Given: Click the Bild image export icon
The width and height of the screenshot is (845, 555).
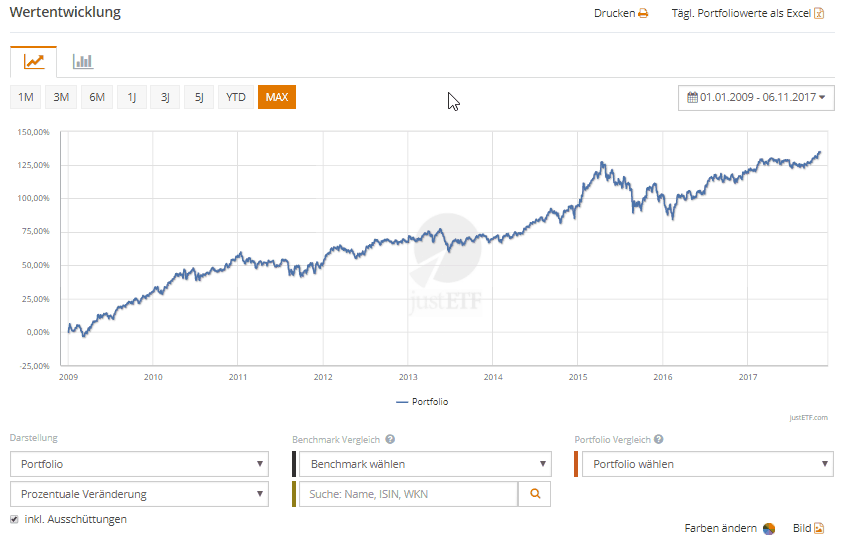Looking at the screenshot, I should coord(818,529).
